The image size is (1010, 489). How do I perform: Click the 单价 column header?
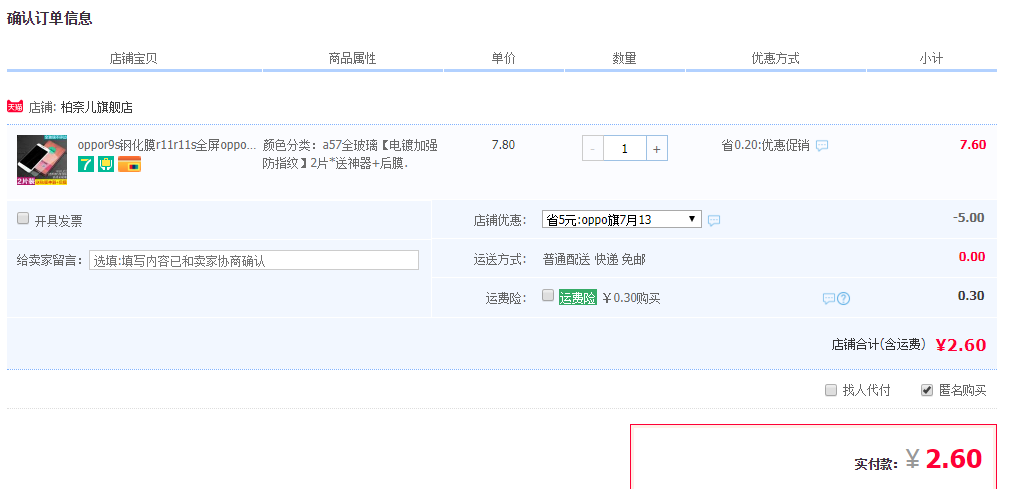[x=504, y=59]
